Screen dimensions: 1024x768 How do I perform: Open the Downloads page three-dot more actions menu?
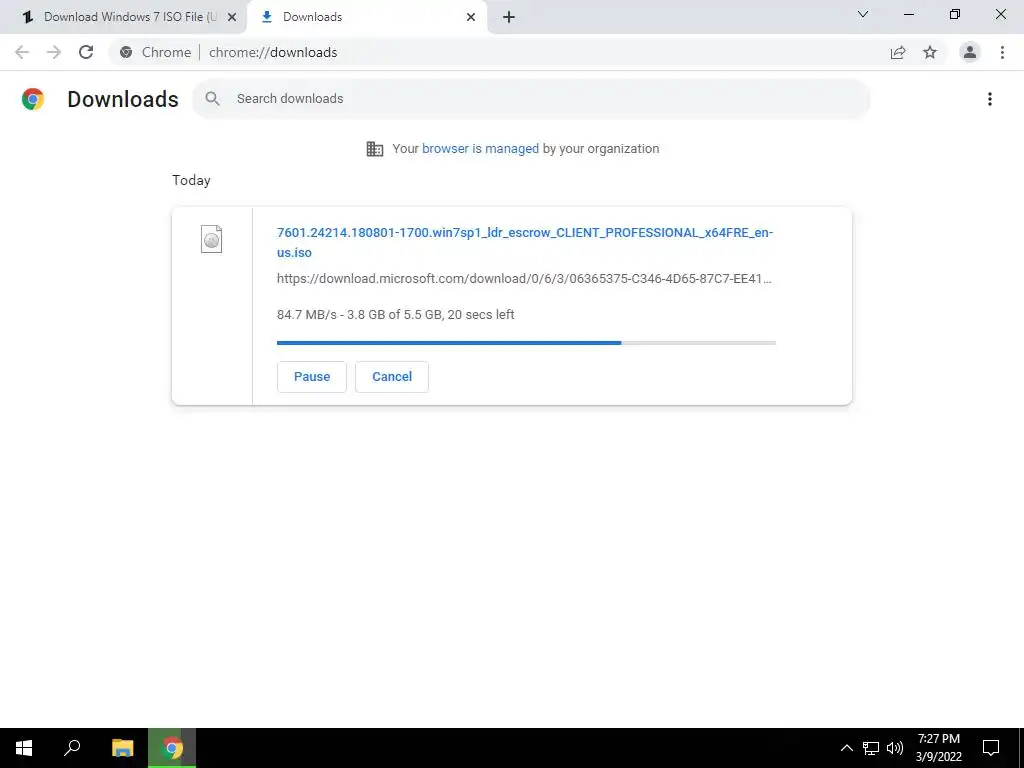(990, 99)
